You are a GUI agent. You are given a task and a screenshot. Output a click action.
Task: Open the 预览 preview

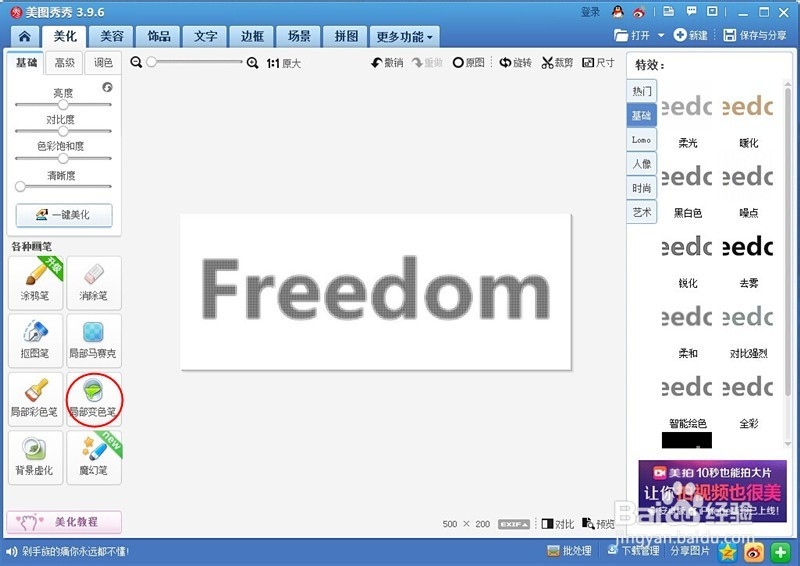[x=598, y=524]
